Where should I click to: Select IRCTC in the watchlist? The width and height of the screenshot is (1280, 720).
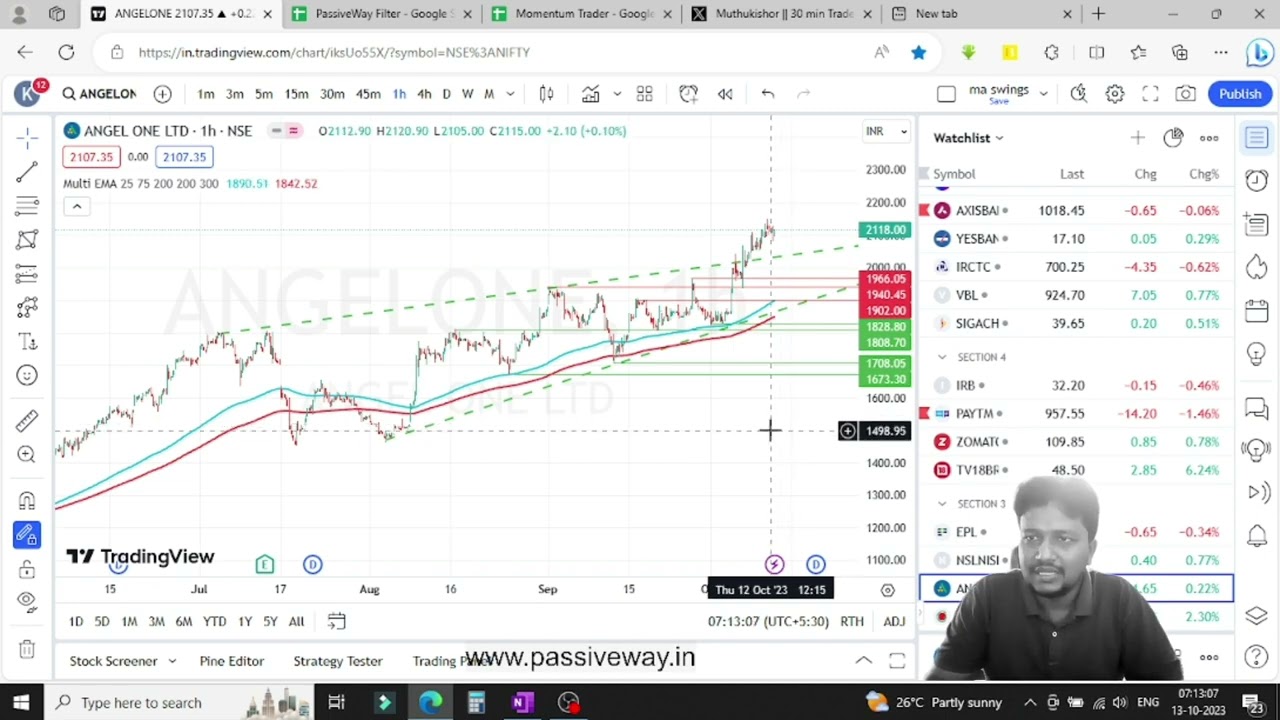[x=1077, y=267]
